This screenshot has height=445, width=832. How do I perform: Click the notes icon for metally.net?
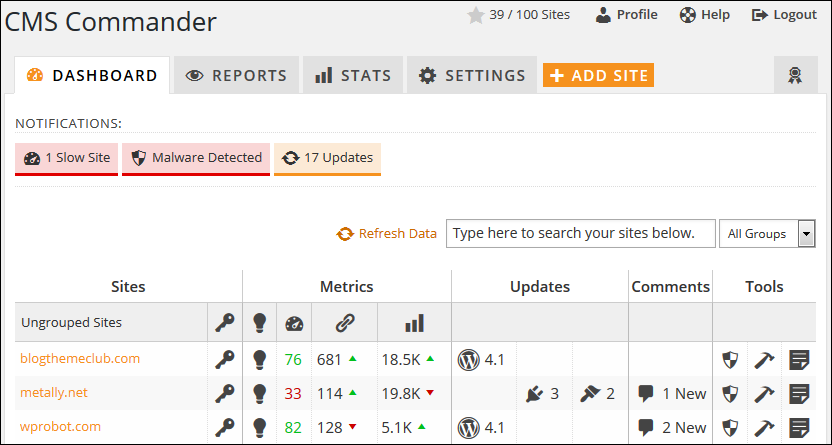click(x=799, y=394)
